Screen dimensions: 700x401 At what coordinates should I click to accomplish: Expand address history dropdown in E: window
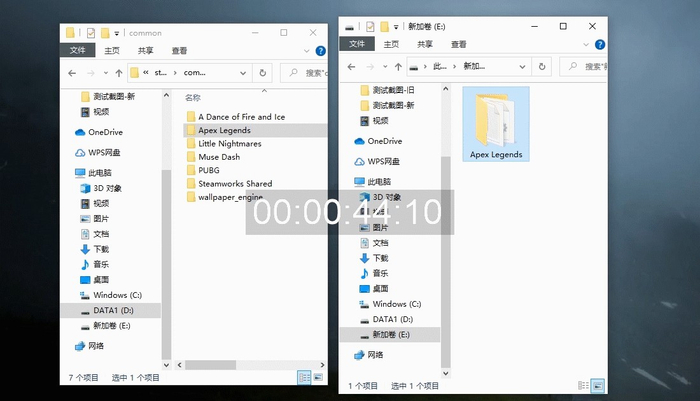[x=522, y=67]
